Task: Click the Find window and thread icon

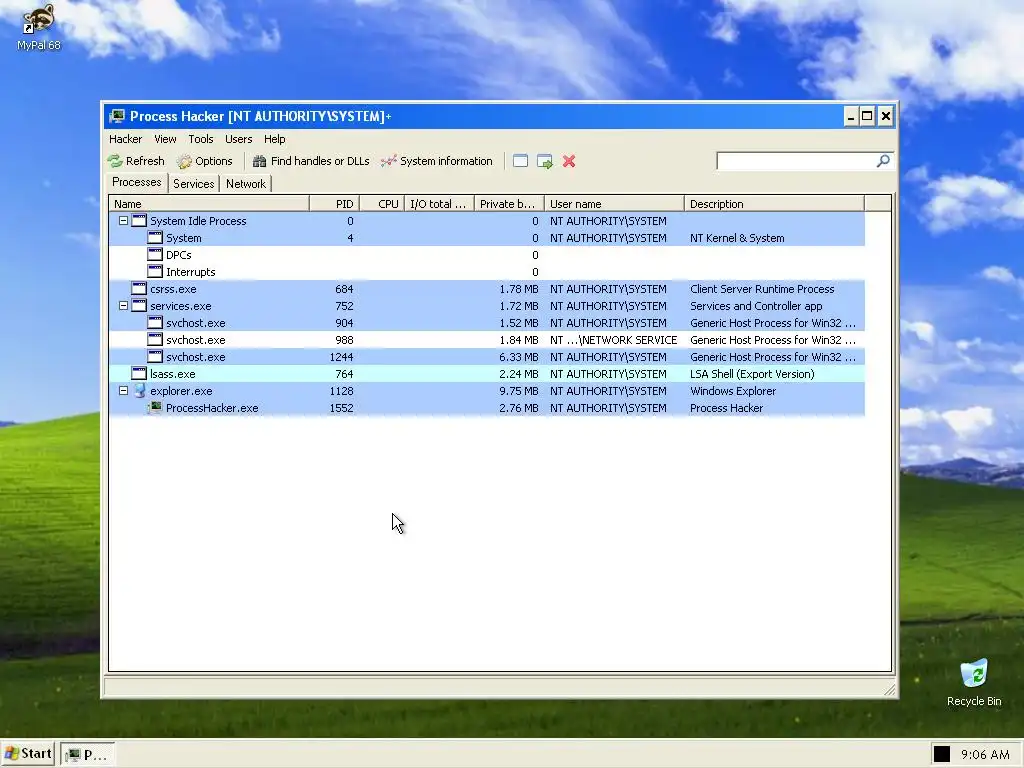Action: coord(545,161)
